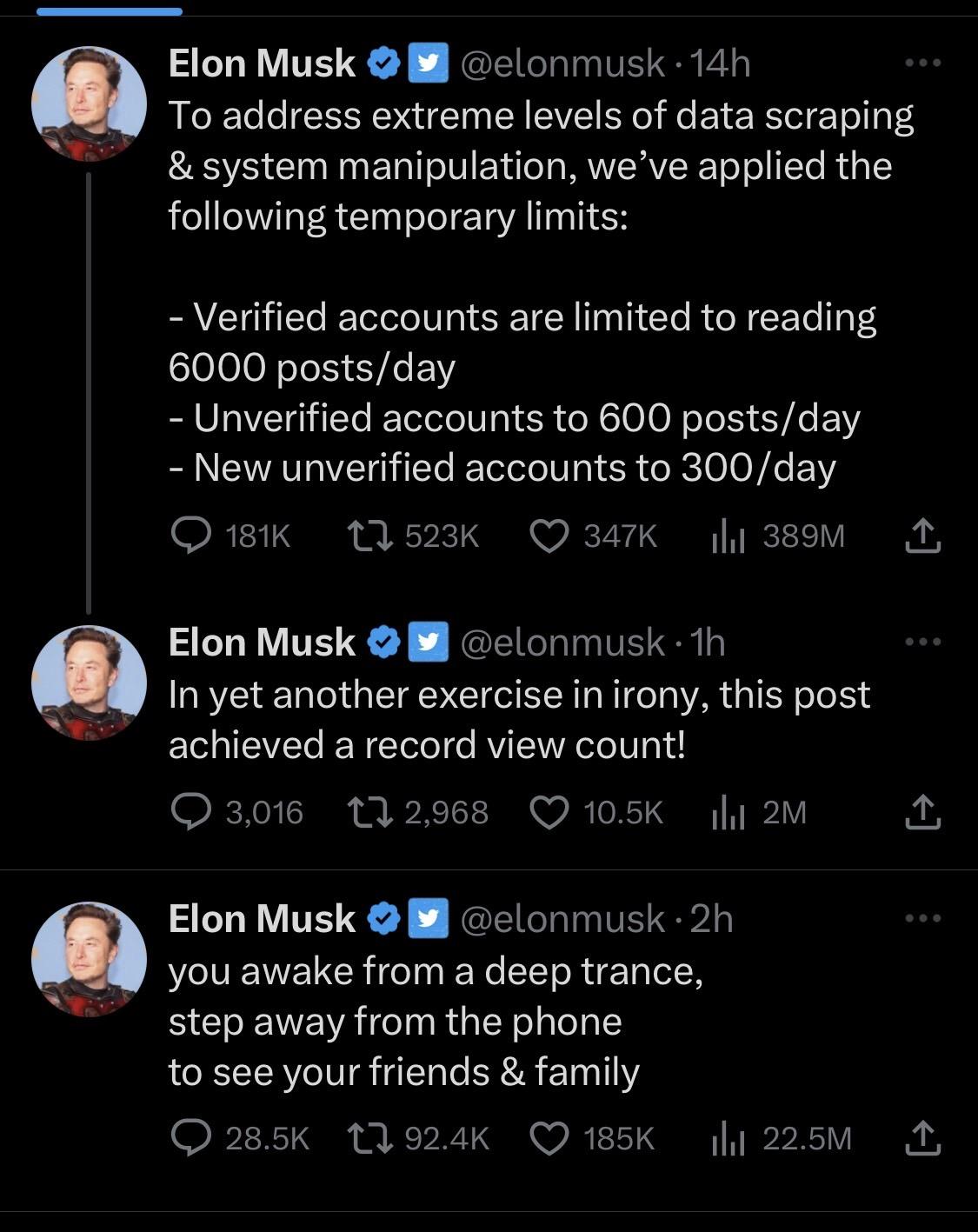Open more options on the 1h tweet
Viewport: 978px width, 1232px height.
922,643
